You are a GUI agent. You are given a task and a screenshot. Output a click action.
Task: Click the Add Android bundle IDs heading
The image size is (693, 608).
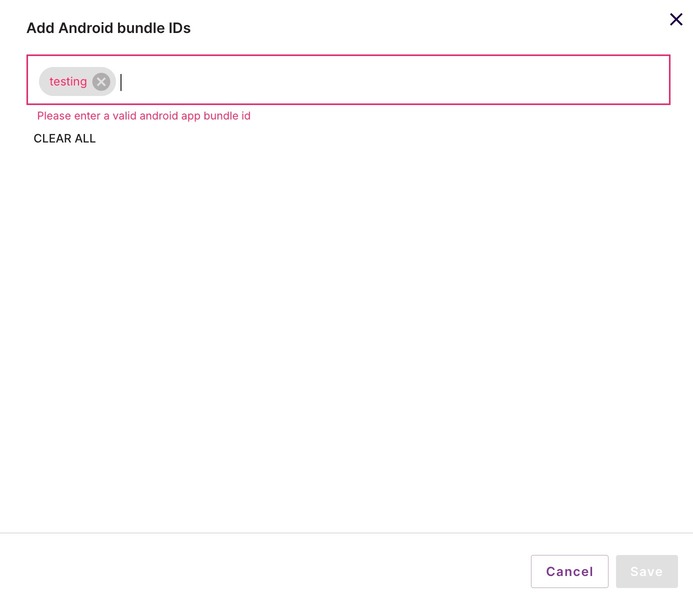(x=109, y=28)
